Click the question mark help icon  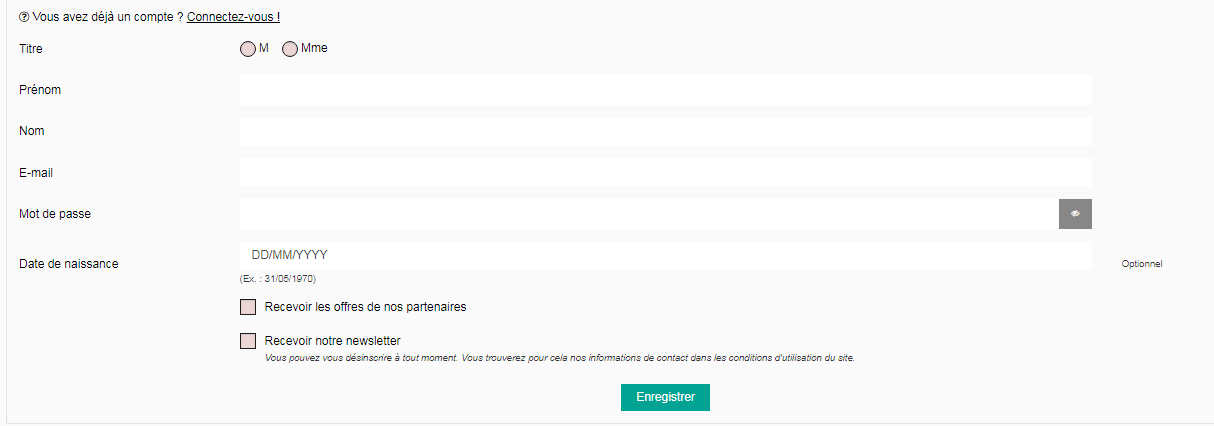click(x=24, y=17)
